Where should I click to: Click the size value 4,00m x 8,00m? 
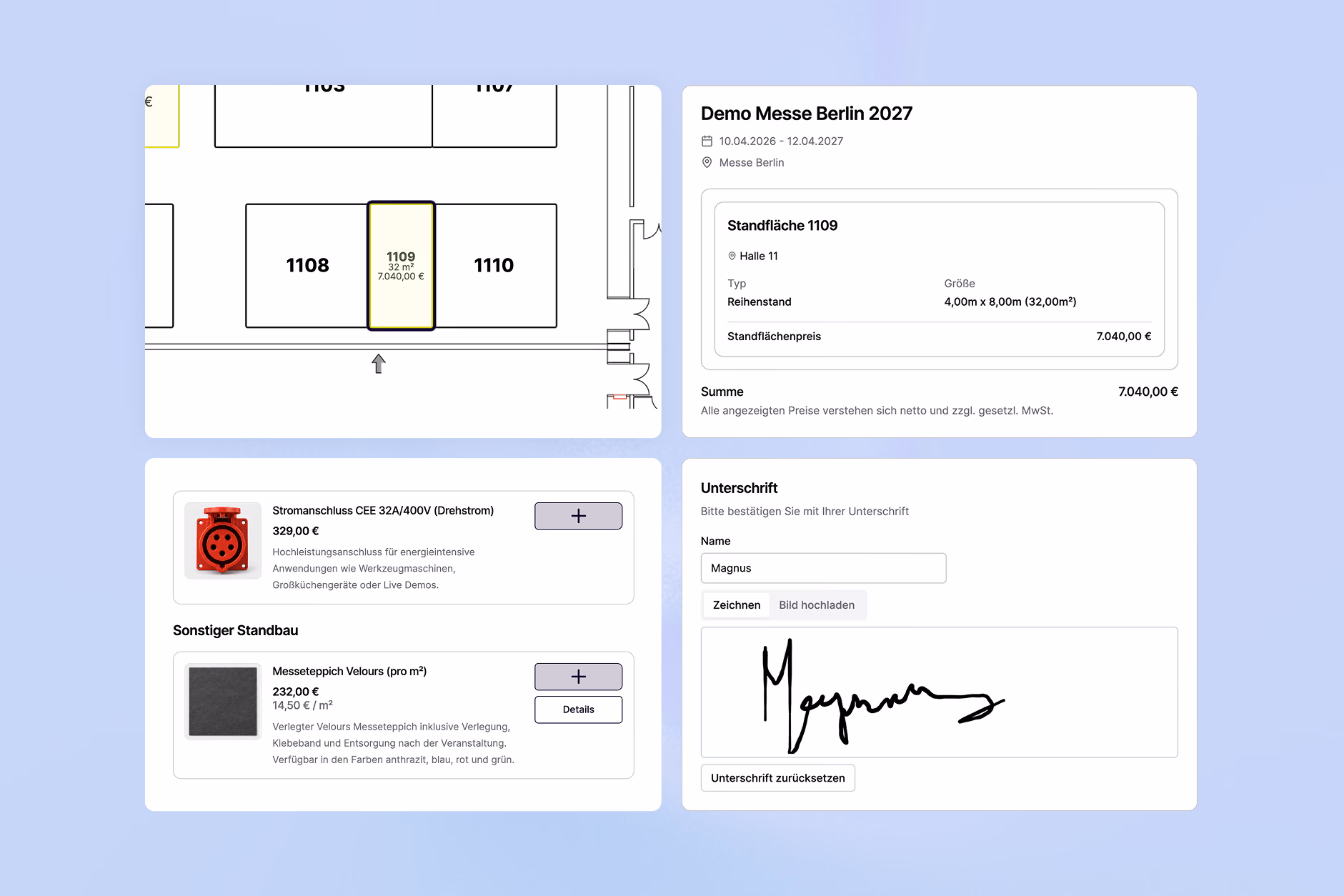point(1010,302)
